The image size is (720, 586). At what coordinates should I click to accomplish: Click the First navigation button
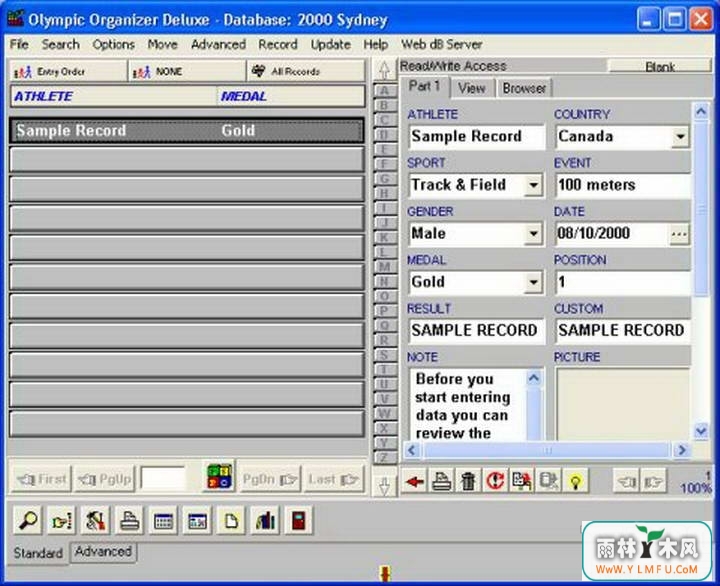pos(41,479)
